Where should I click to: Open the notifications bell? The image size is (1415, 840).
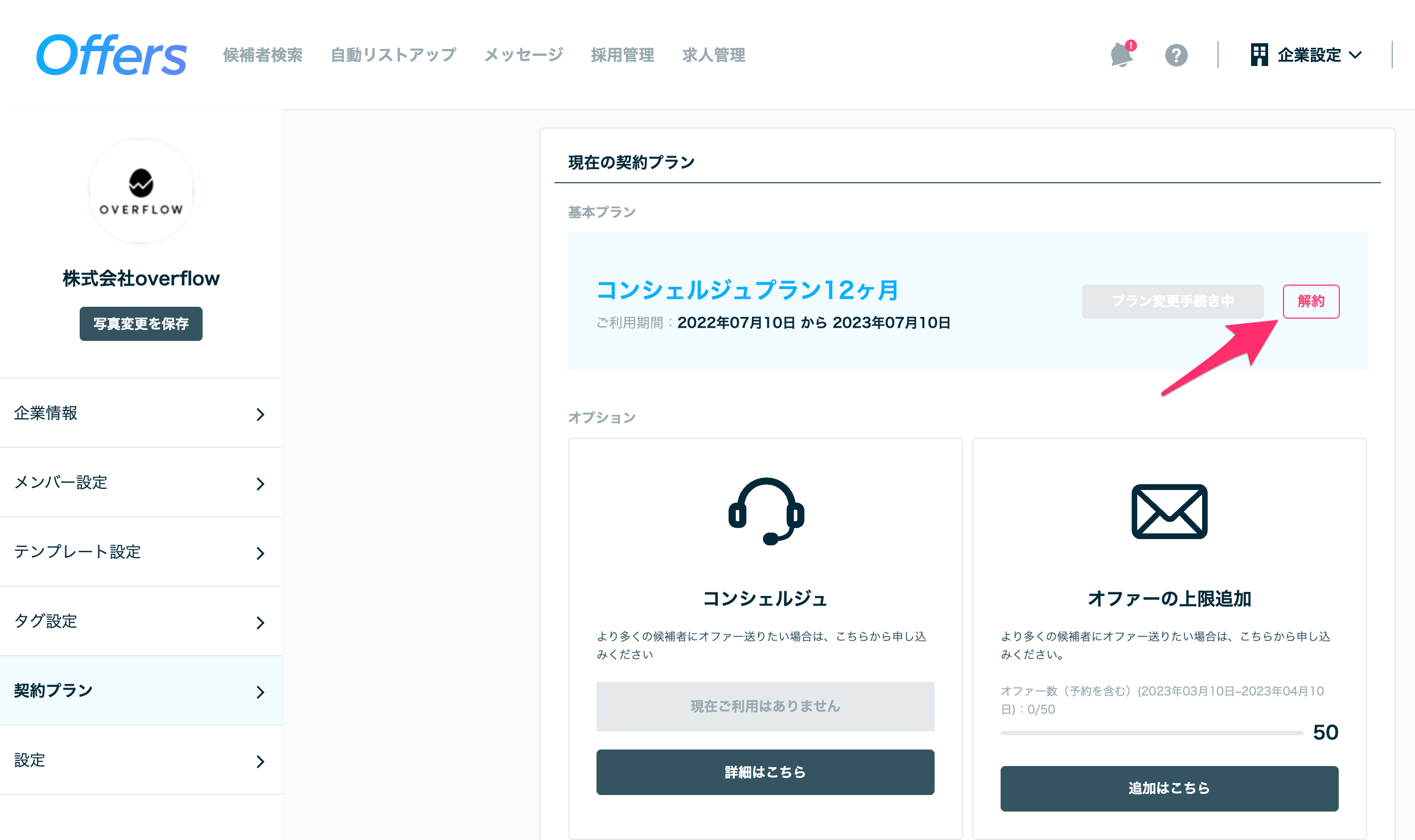coord(1122,55)
